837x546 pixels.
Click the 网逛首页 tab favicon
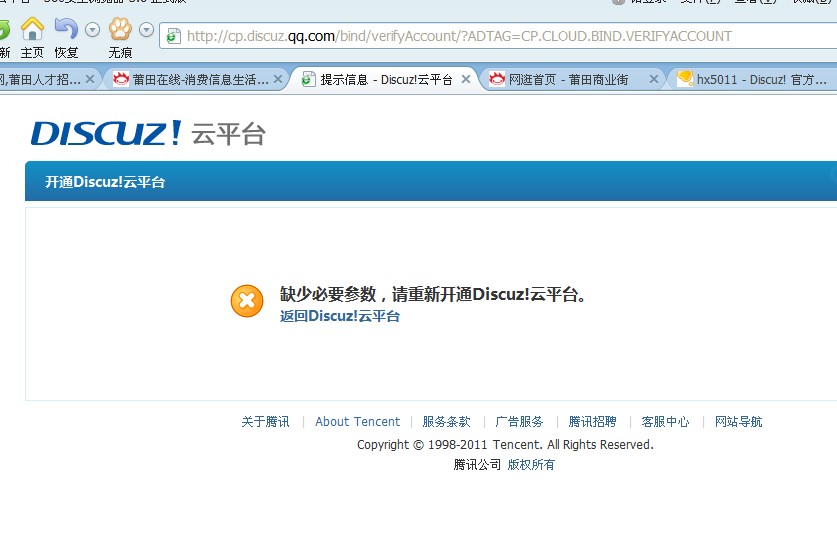click(497, 79)
